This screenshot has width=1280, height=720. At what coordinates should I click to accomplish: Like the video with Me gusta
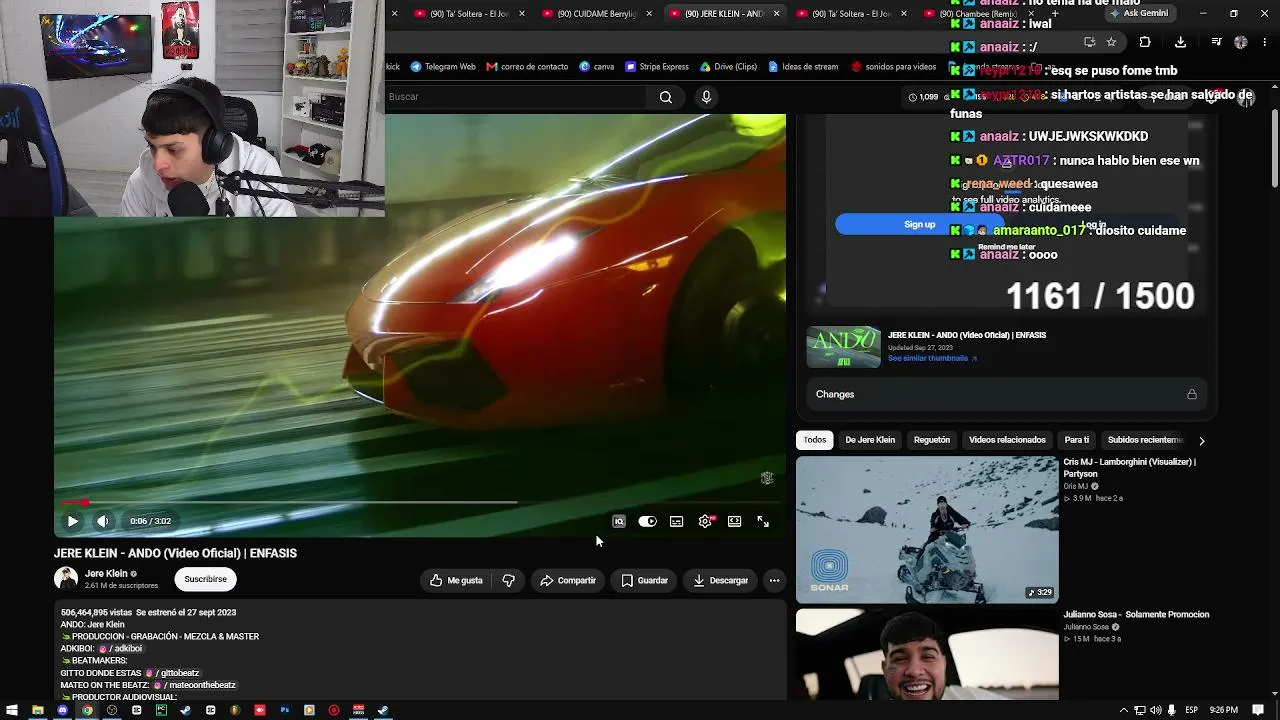pos(456,580)
